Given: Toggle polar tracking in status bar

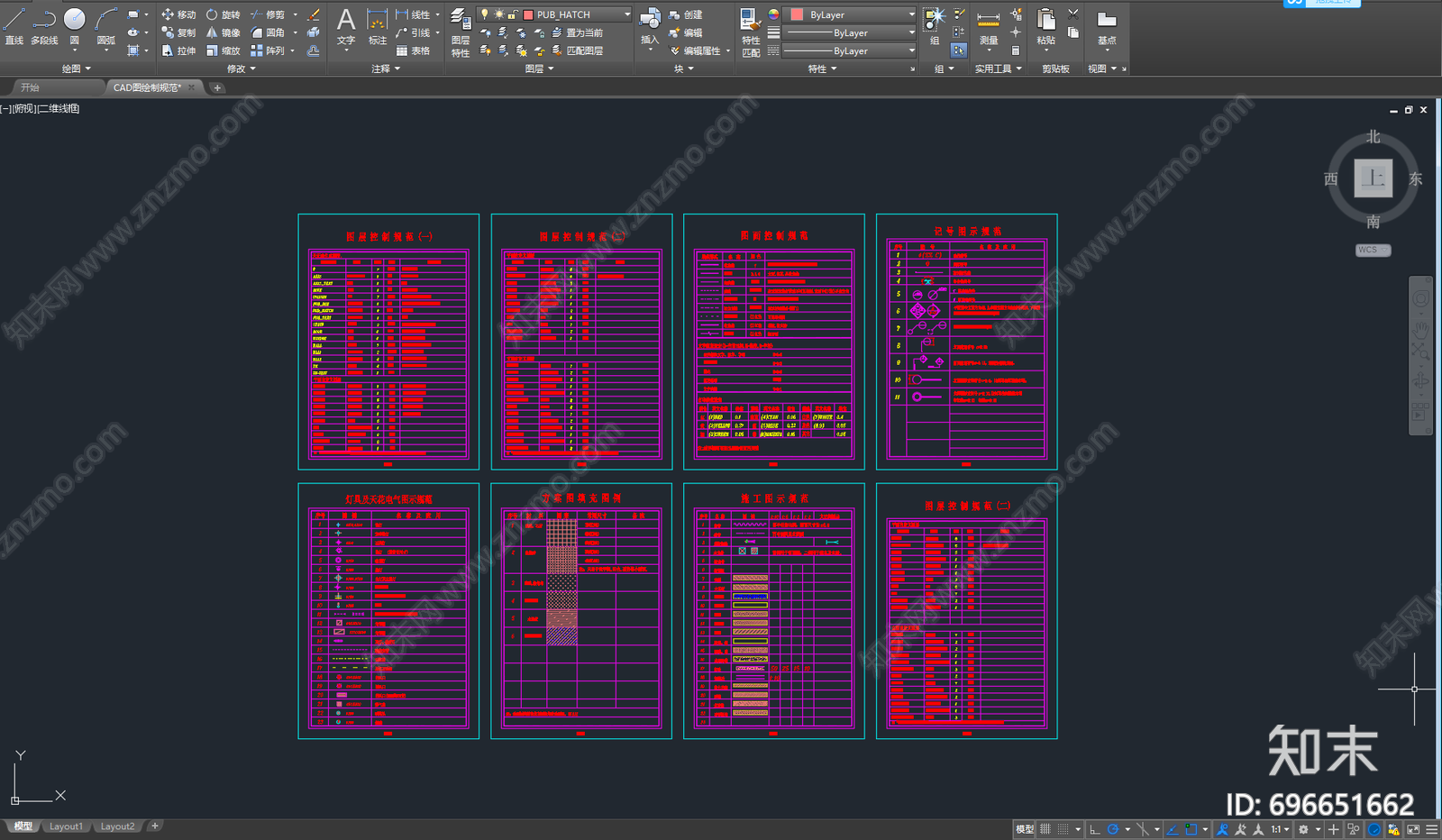Looking at the screenshot, I should [1113, 828].
